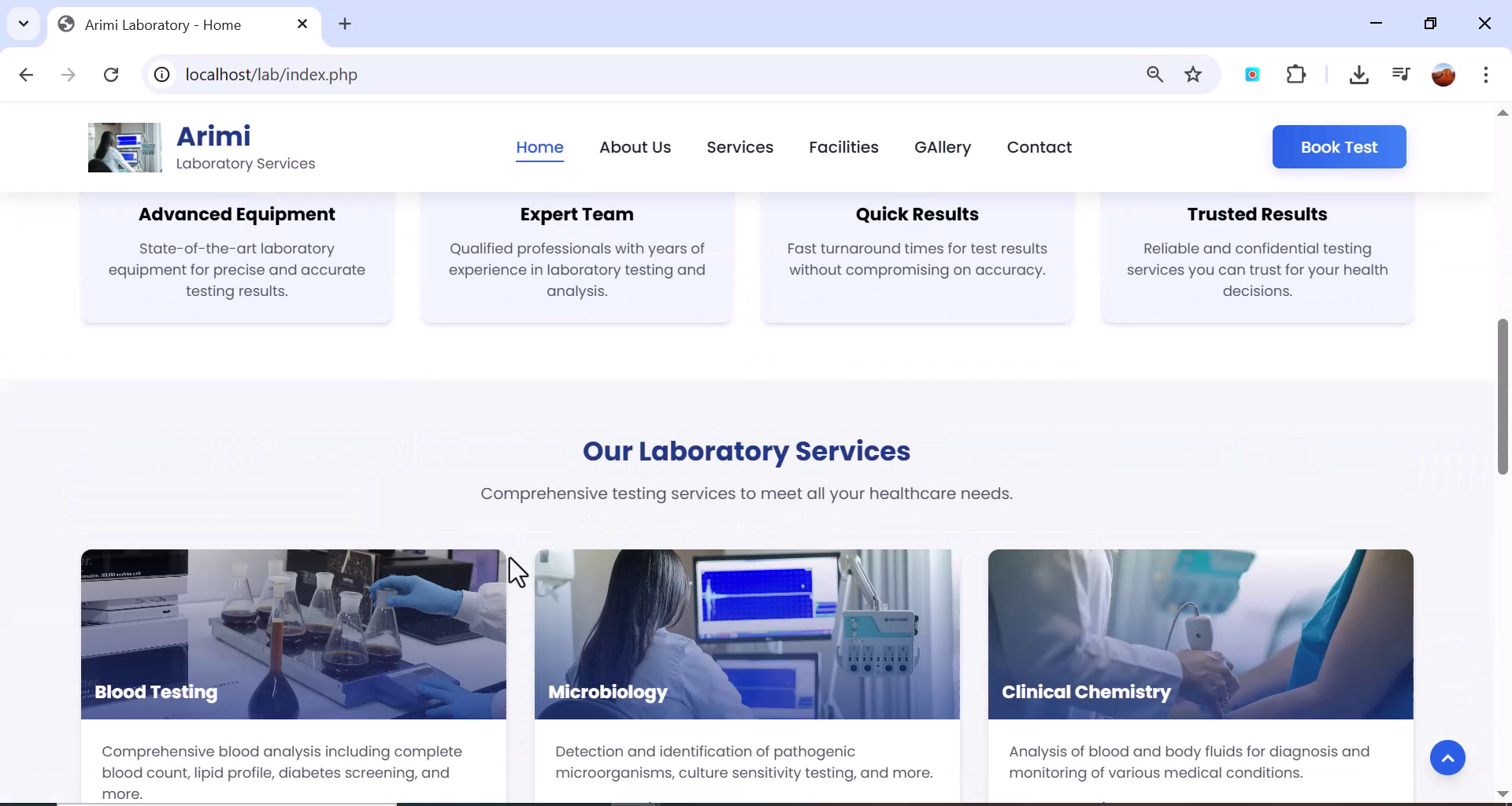
Task: Click the Arimi logo image
Action: 124,147
